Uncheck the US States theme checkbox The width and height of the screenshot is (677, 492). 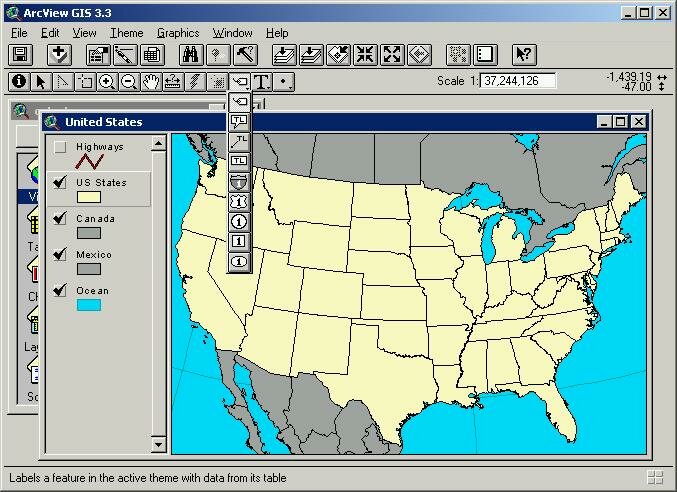click(60, 183)
